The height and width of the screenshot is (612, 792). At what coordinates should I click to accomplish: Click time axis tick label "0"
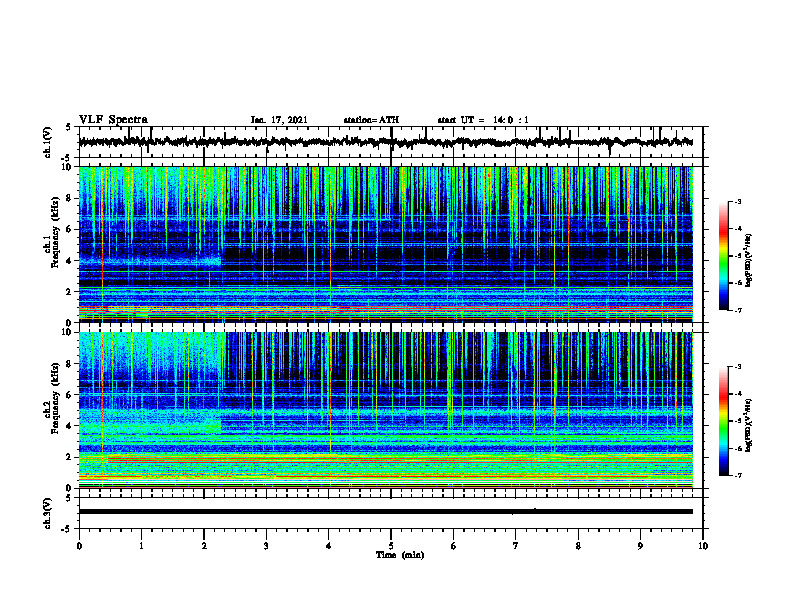tap(79, 546)
